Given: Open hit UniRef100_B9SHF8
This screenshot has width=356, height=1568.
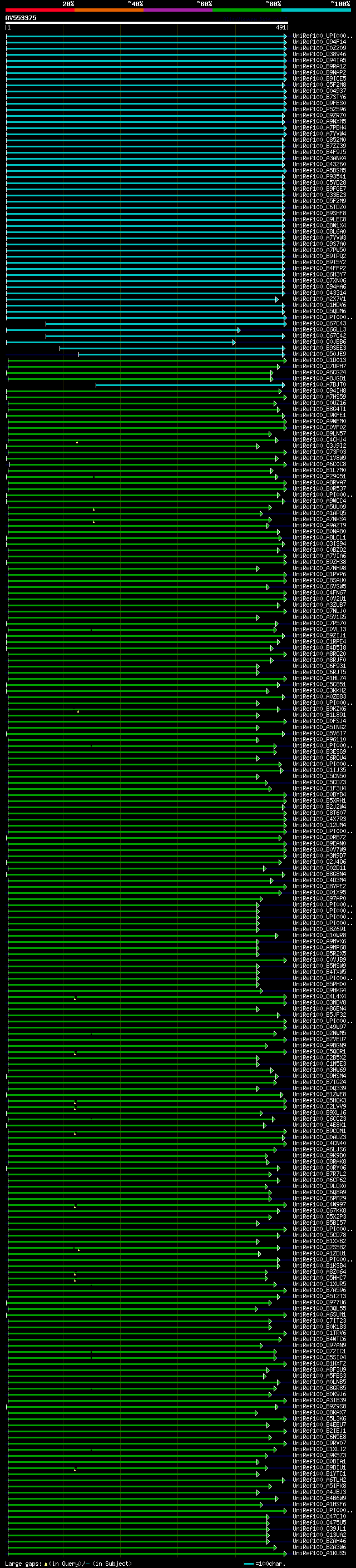Looking at the screenshot, I should tap(319, 213).
